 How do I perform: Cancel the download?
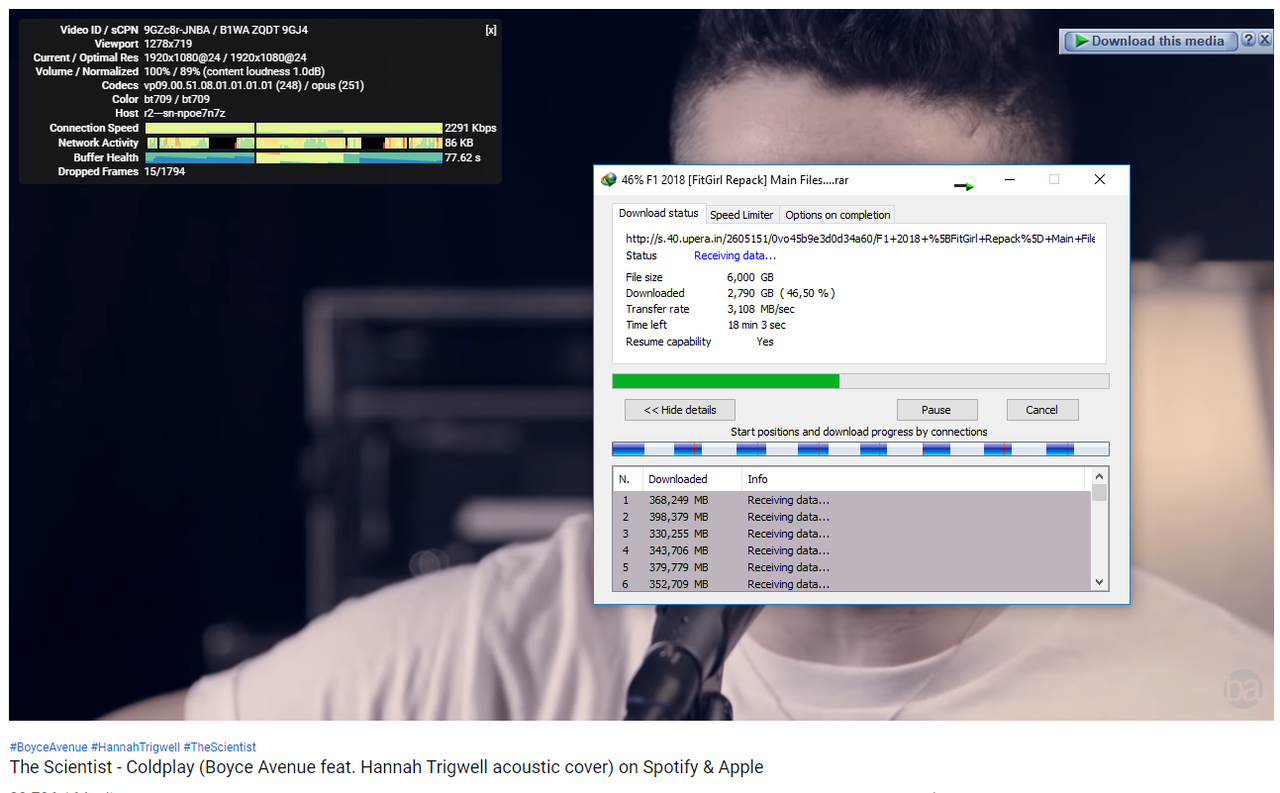click(x=1041, y=410)
